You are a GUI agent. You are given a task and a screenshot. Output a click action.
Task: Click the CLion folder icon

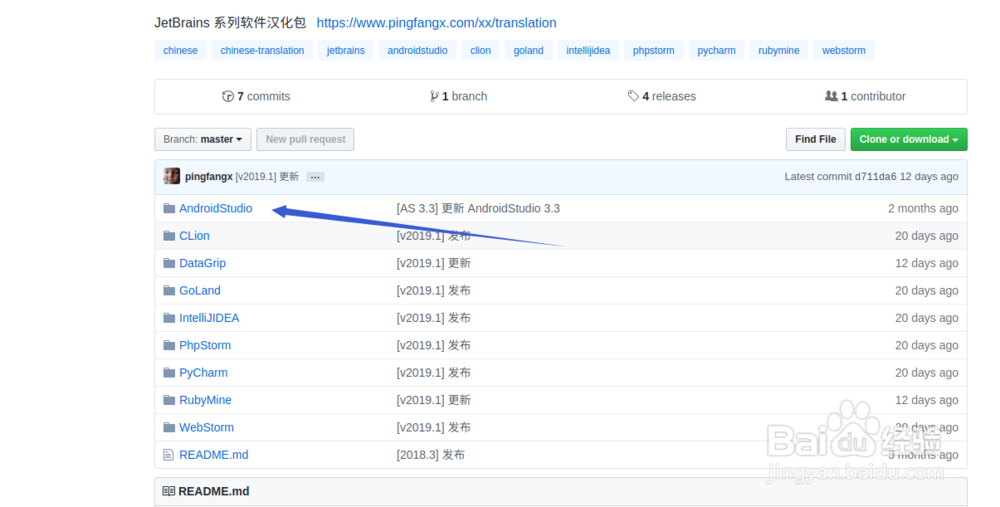click(169, 236)
